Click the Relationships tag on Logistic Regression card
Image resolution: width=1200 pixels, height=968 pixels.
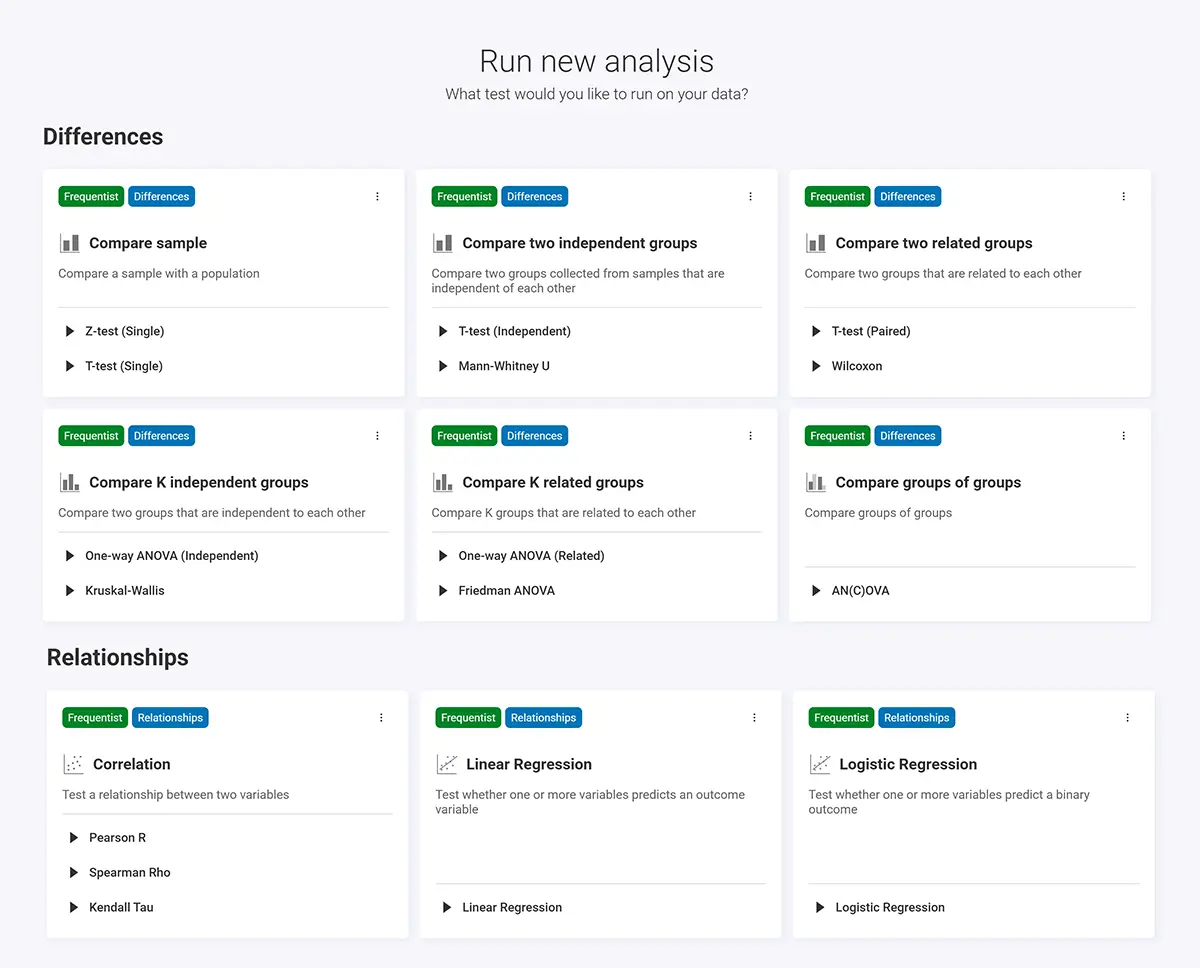coord(916,718)
